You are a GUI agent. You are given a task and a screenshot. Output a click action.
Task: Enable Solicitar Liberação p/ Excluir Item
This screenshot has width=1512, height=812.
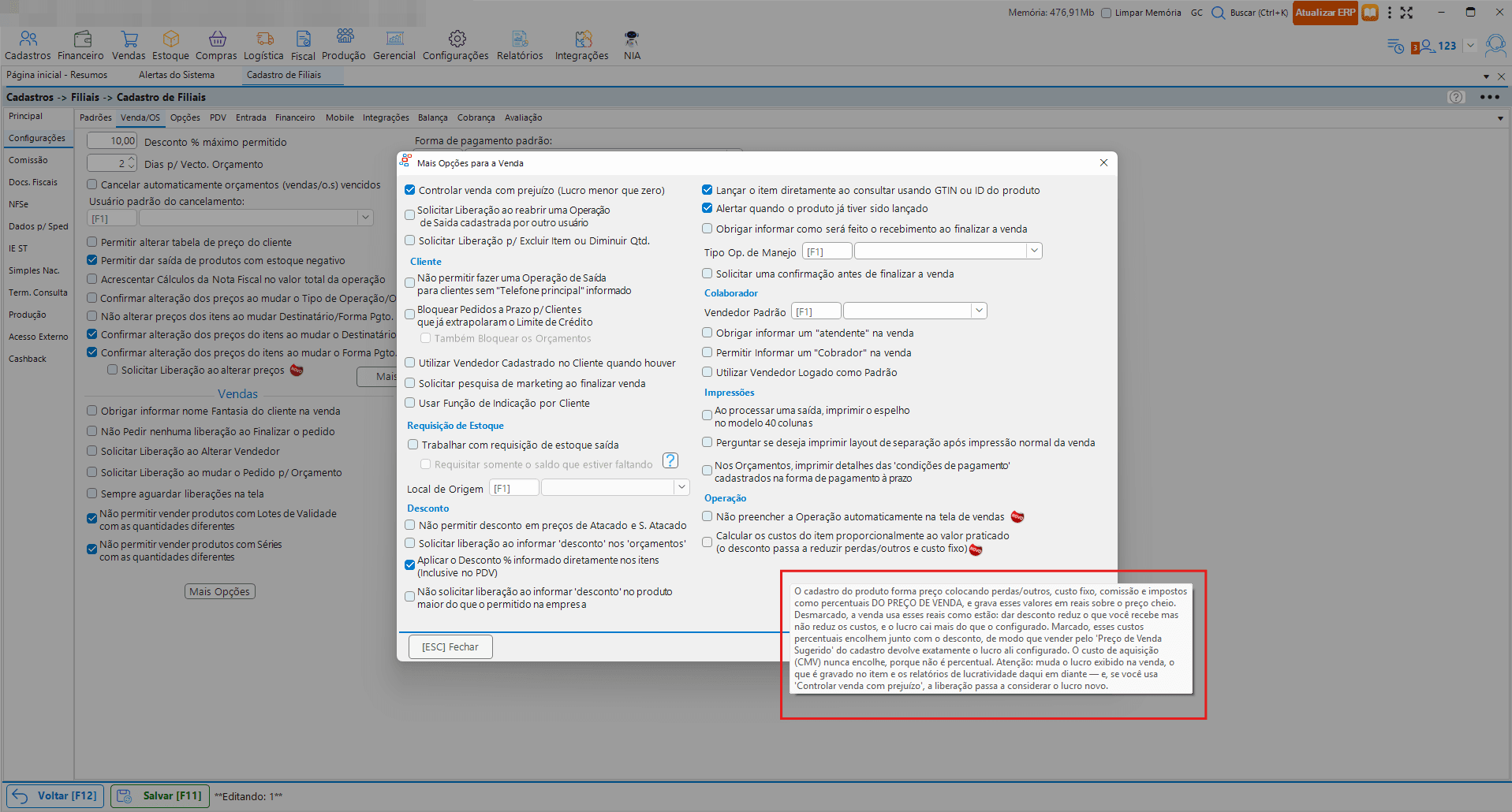pos(410,240)
